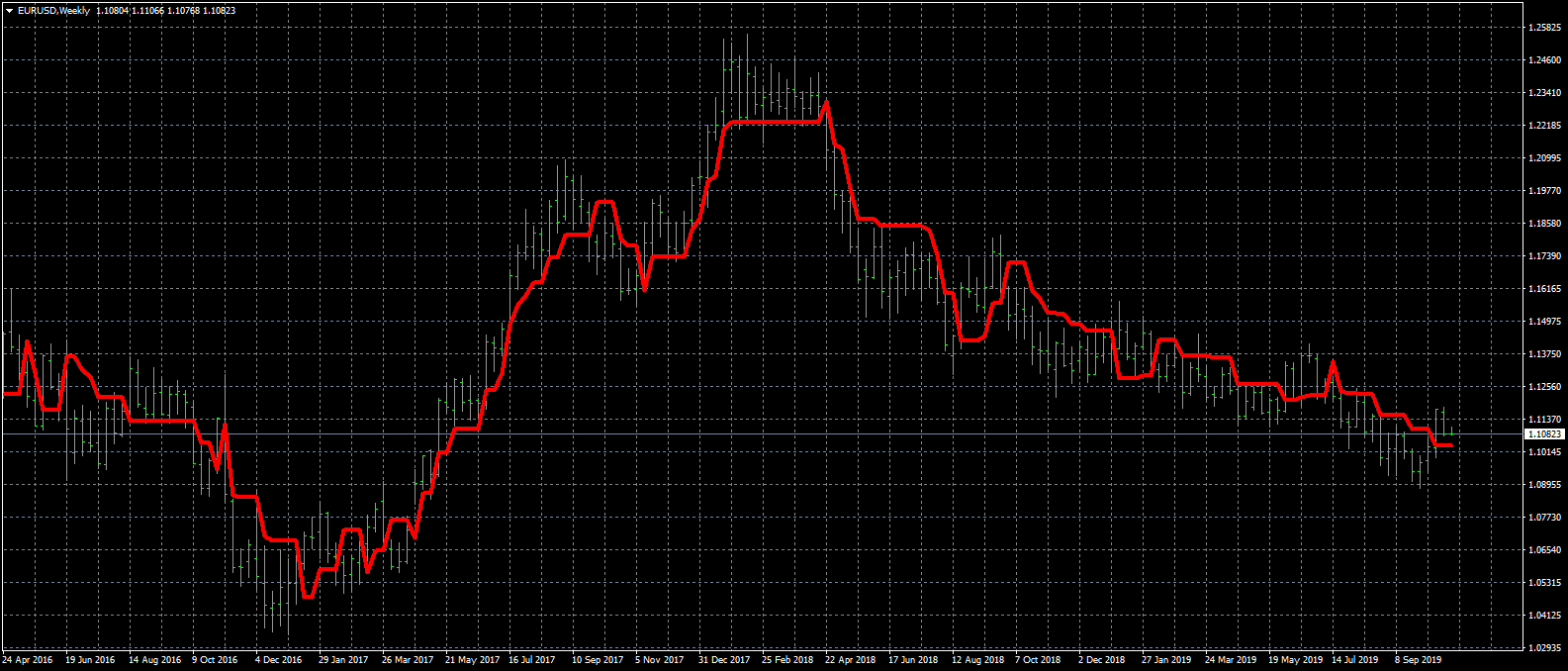Click the 1.10145 price axis label
Image resolution: width=1568 pixels, height=671 pixels.
[x=1544, y=452]
